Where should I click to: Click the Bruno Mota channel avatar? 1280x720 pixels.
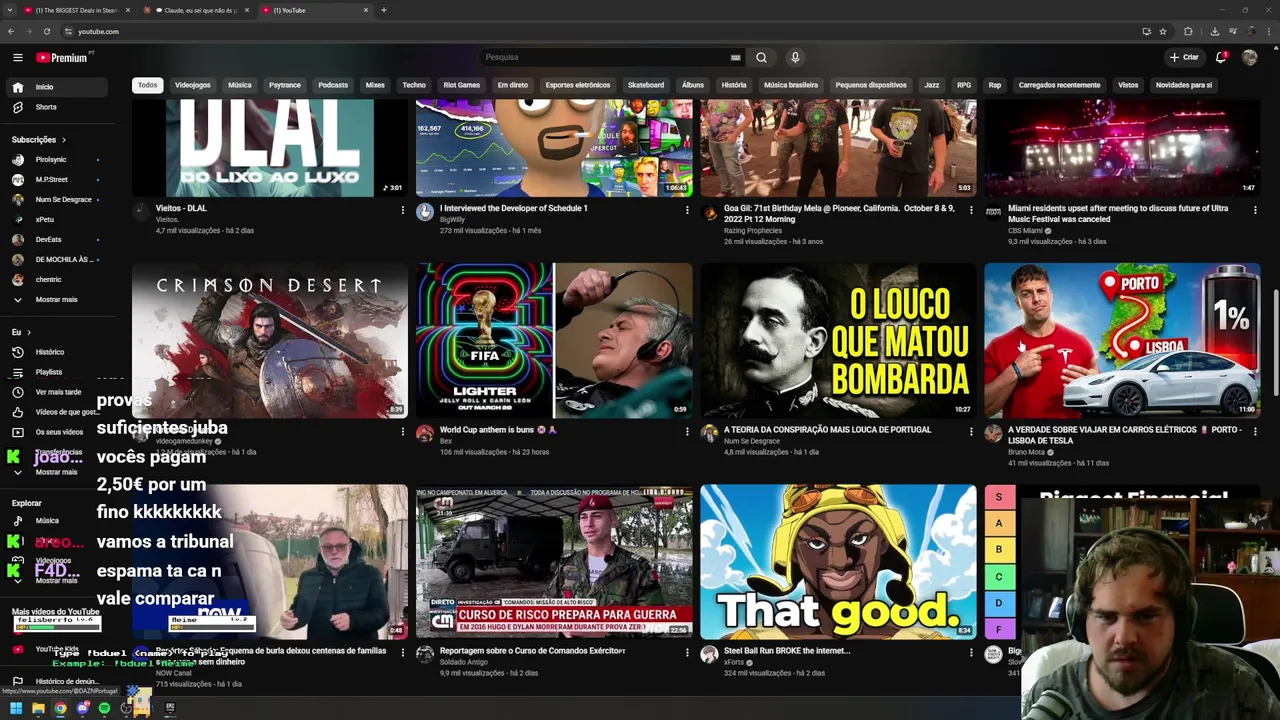click(993, 433)
